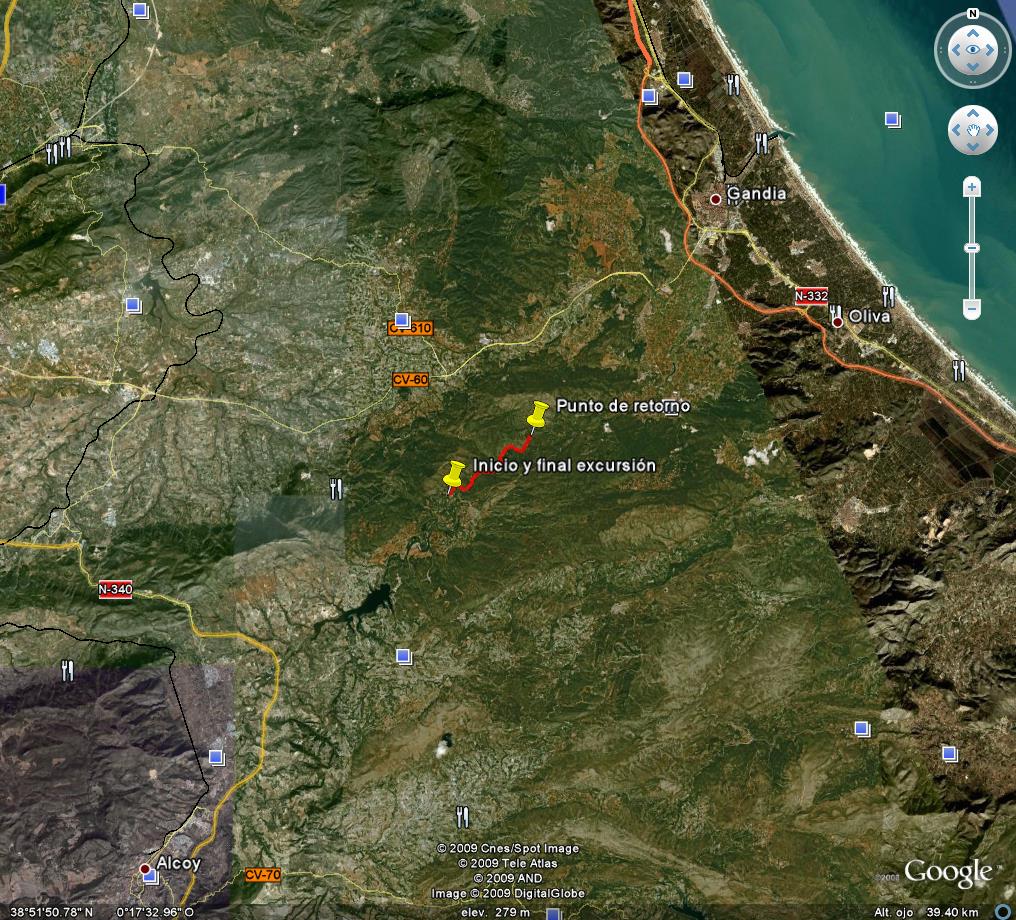Screen dimensions: 1016x920
Task: Click the photo icon left of the CV-610 label
Action: (x=403, y=320)
